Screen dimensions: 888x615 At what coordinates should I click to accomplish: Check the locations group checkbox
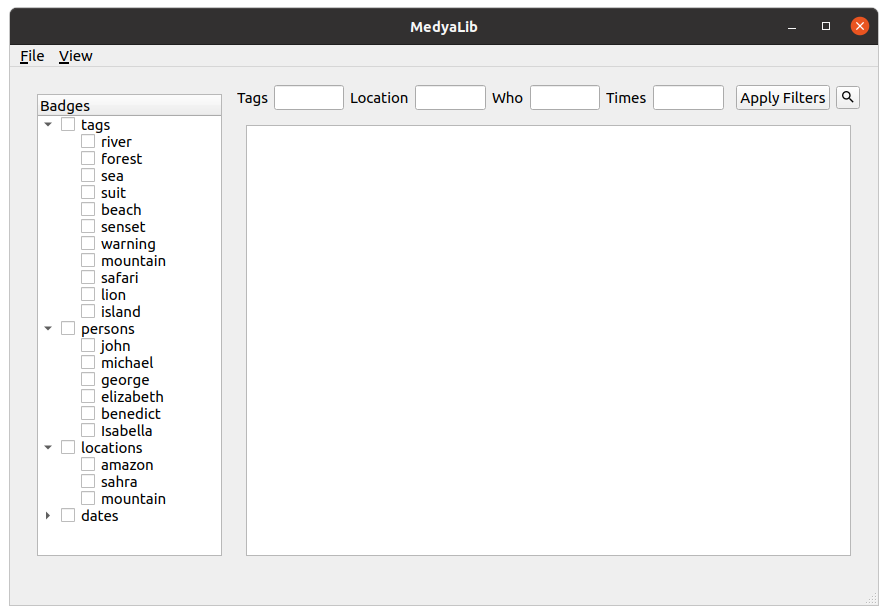68,447
